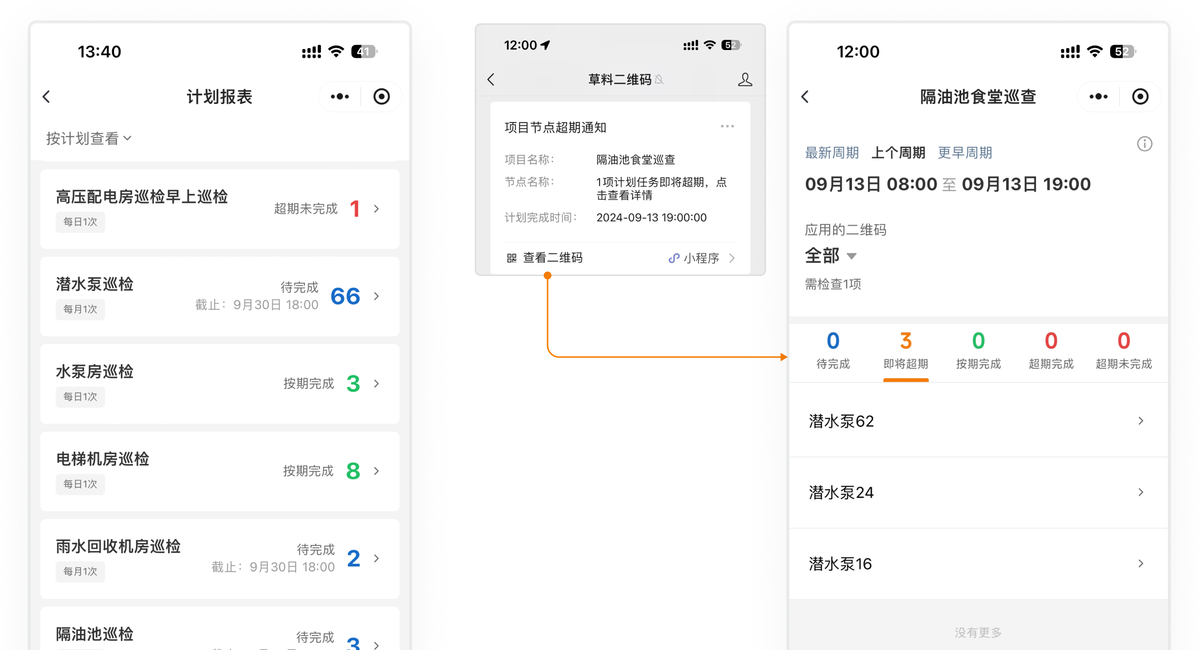Expand the 按计划查看 dropdown

[89, 138]
